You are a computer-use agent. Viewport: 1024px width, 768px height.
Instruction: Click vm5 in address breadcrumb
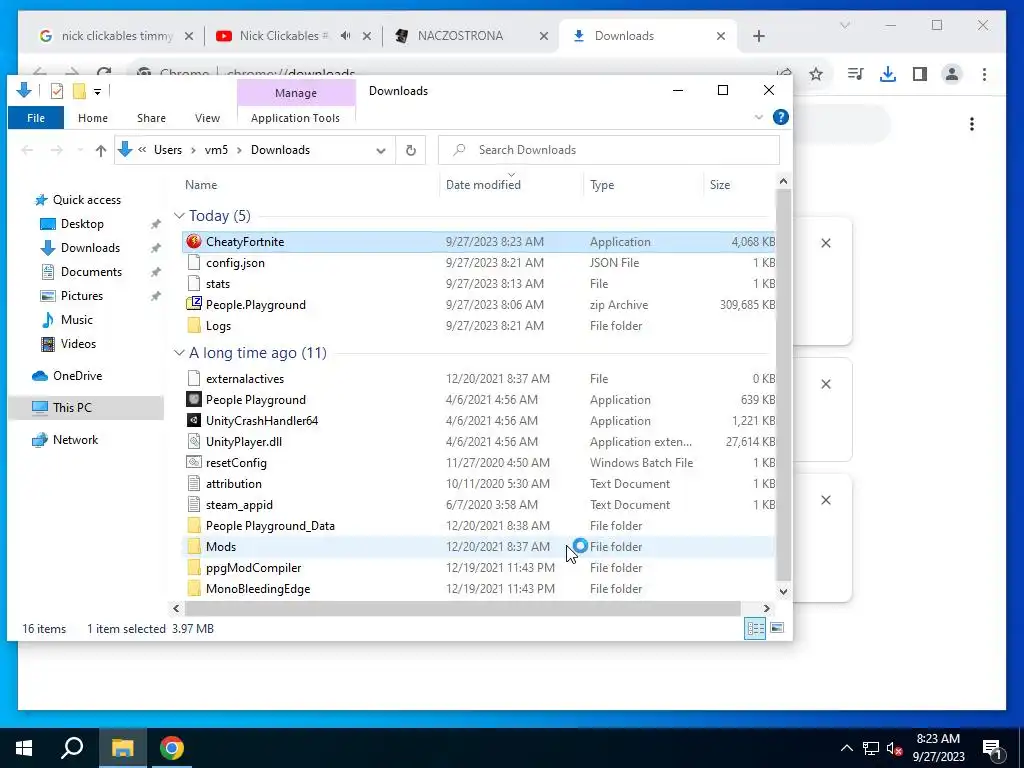click(x=216, y=150)
